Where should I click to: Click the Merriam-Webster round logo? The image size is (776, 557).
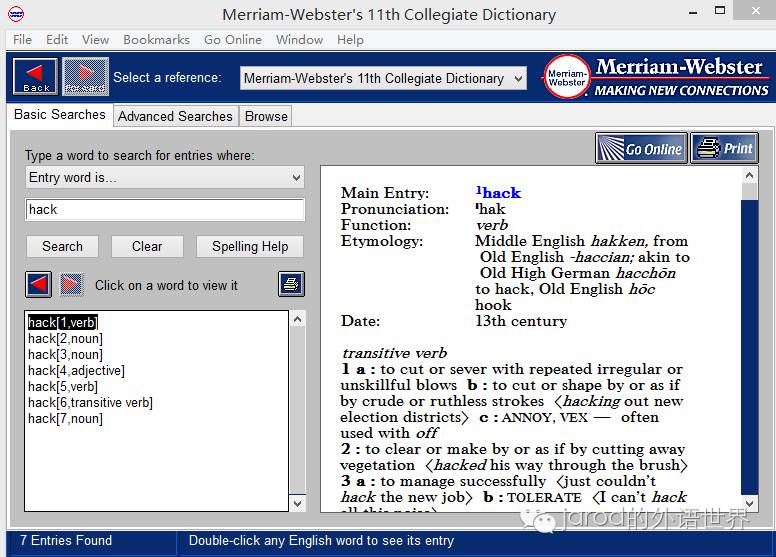tap(567, 77)
